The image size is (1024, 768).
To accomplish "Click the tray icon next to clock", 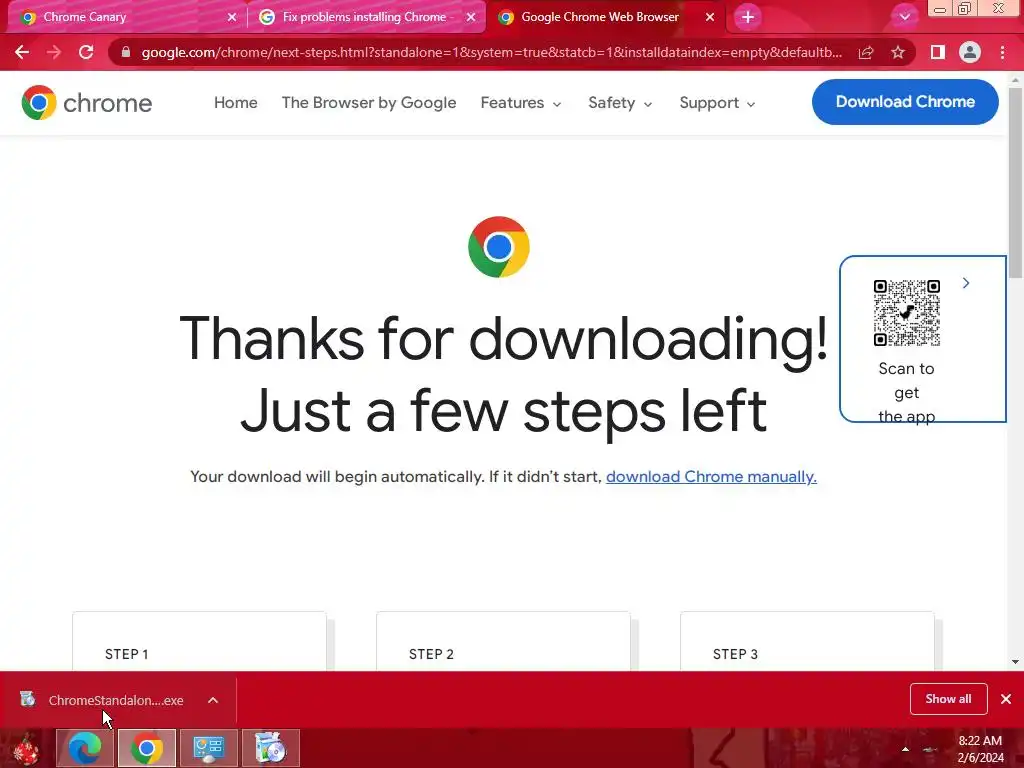I will 931,750.
